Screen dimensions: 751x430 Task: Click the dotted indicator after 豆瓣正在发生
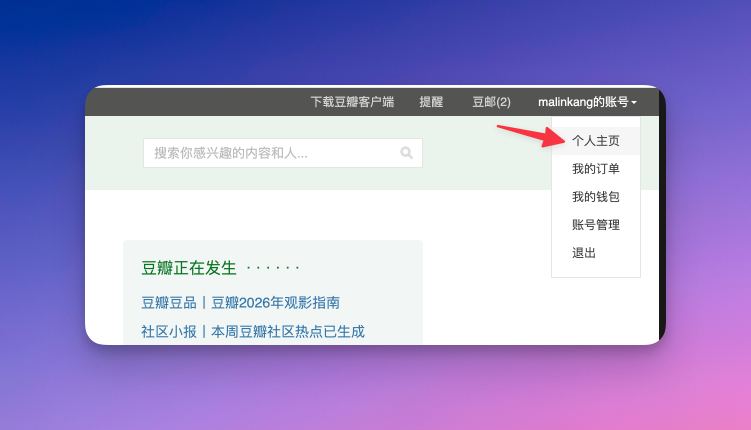(x=273, y=268)
